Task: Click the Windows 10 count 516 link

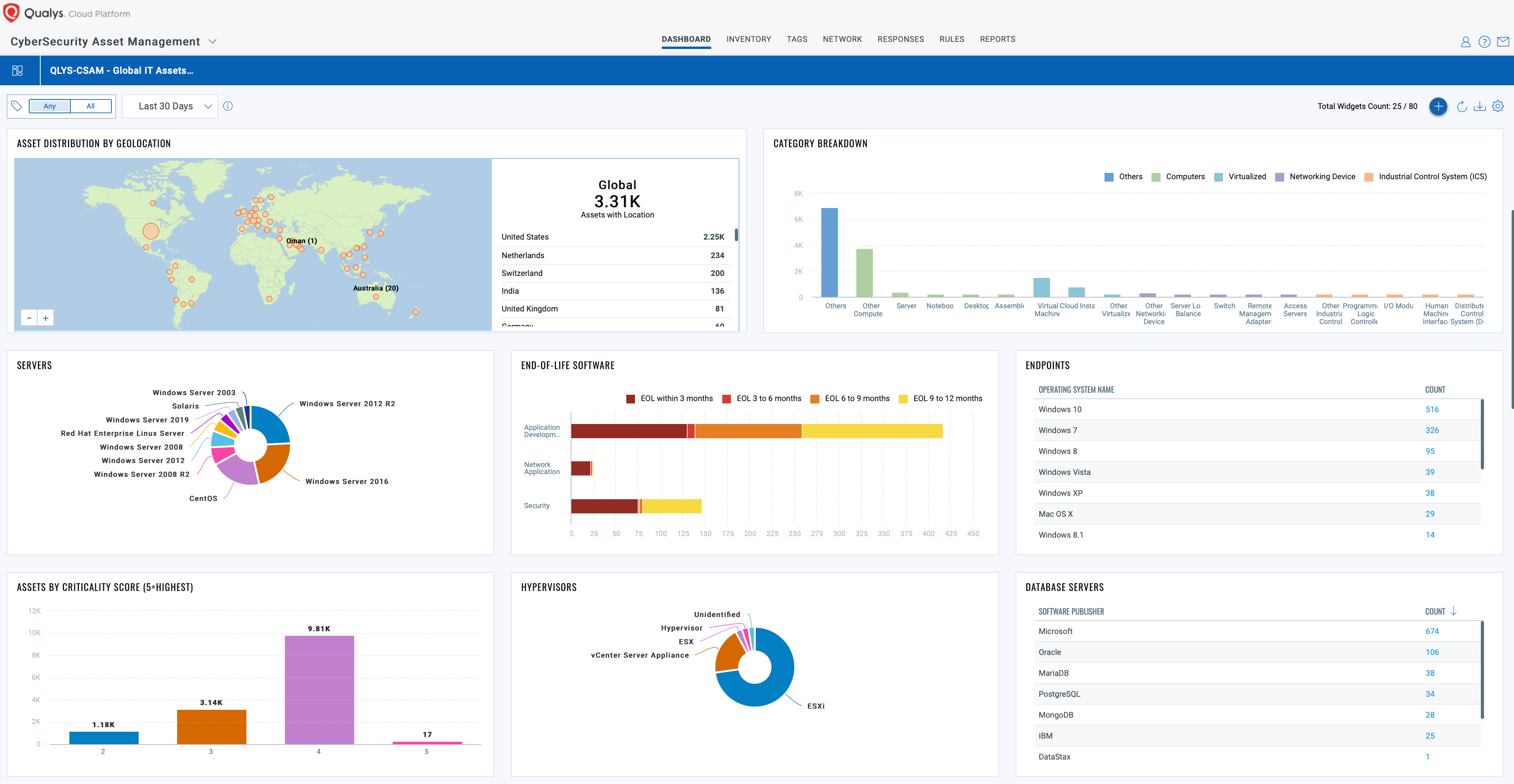Action: point(1432,410)
